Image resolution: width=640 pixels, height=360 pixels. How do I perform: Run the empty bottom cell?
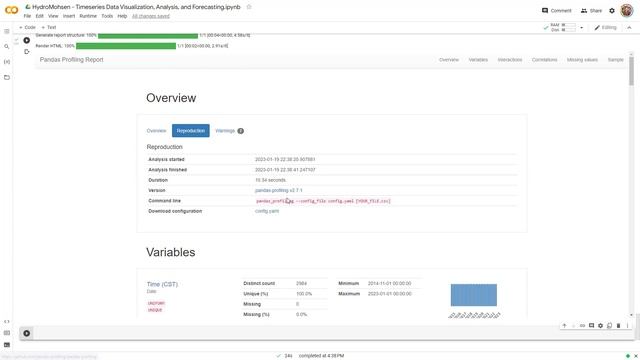point(27,333)
